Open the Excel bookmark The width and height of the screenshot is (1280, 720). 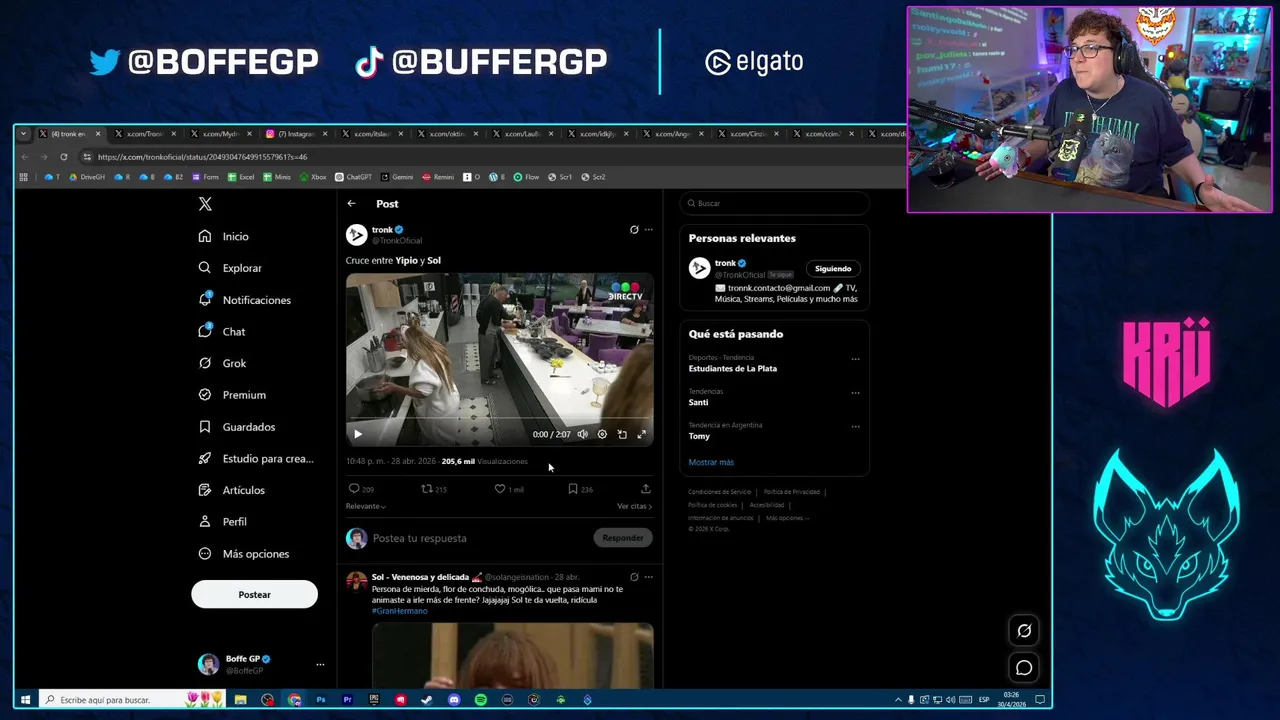(x=241, y=177)
